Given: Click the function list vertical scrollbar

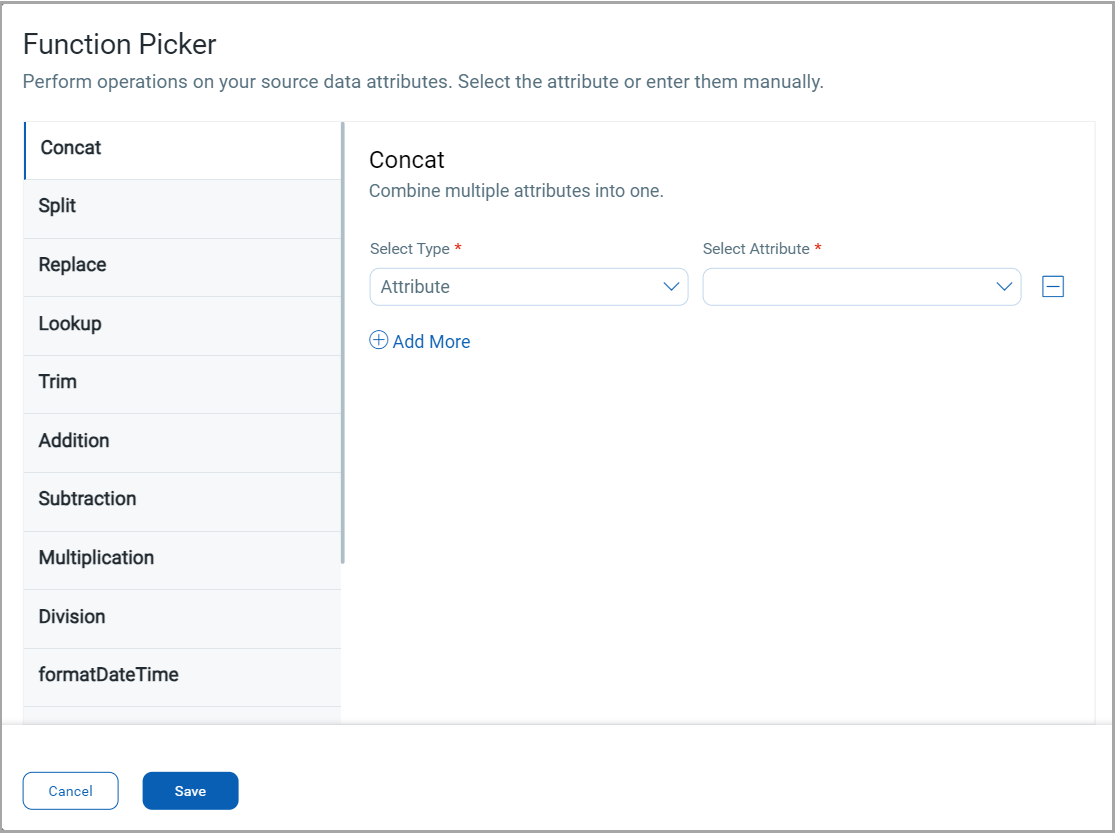Looking at the screenshot, I should [x=343, y=340].
